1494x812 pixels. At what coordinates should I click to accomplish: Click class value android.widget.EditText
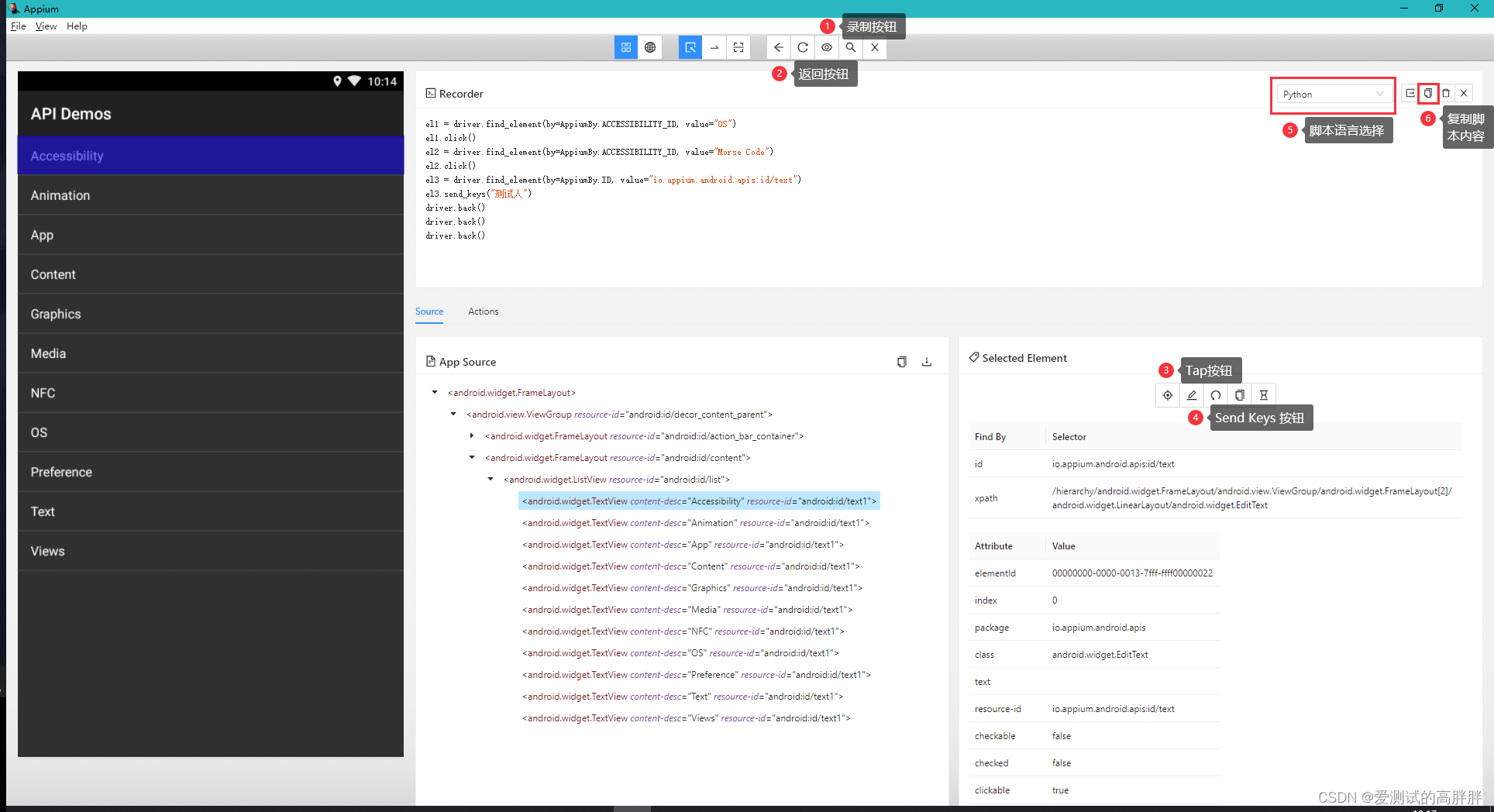pos(1100,655)
